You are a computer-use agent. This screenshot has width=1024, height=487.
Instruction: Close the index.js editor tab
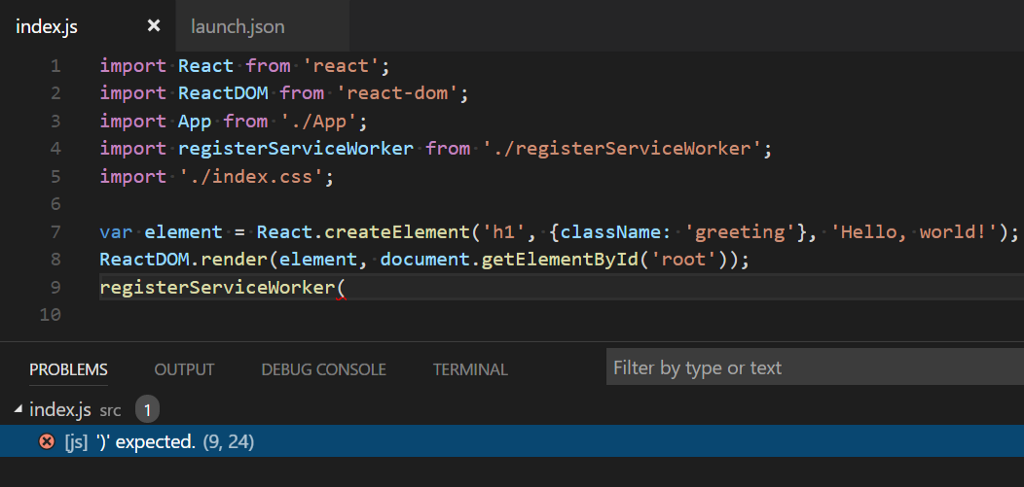(153, 26)
